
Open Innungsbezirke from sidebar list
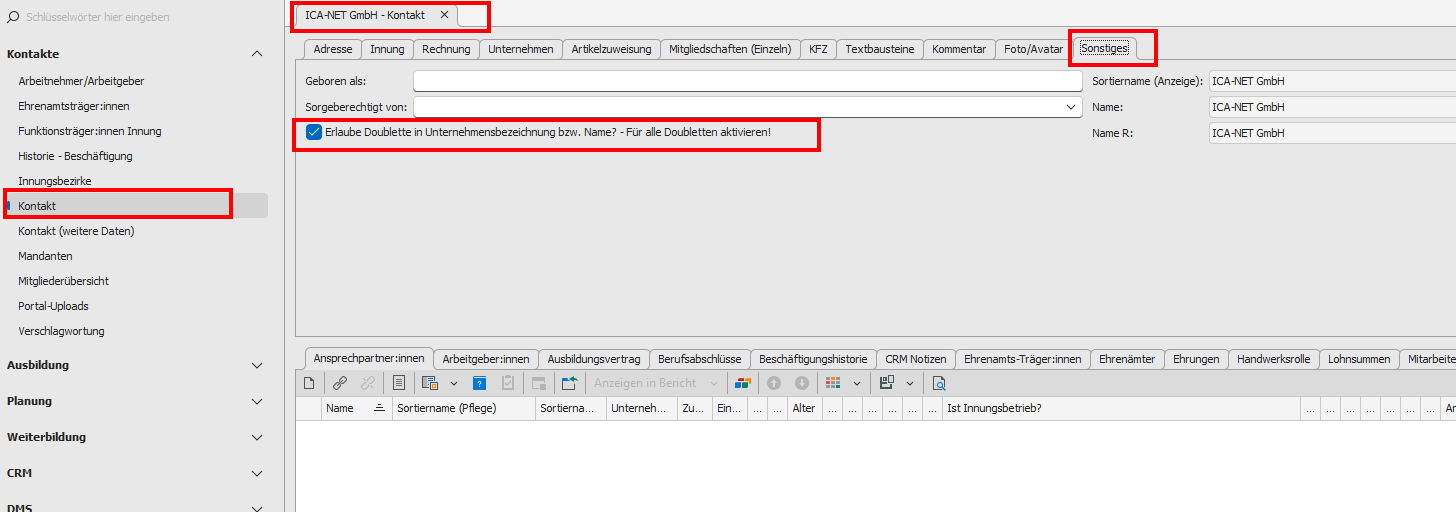[55, 181]
